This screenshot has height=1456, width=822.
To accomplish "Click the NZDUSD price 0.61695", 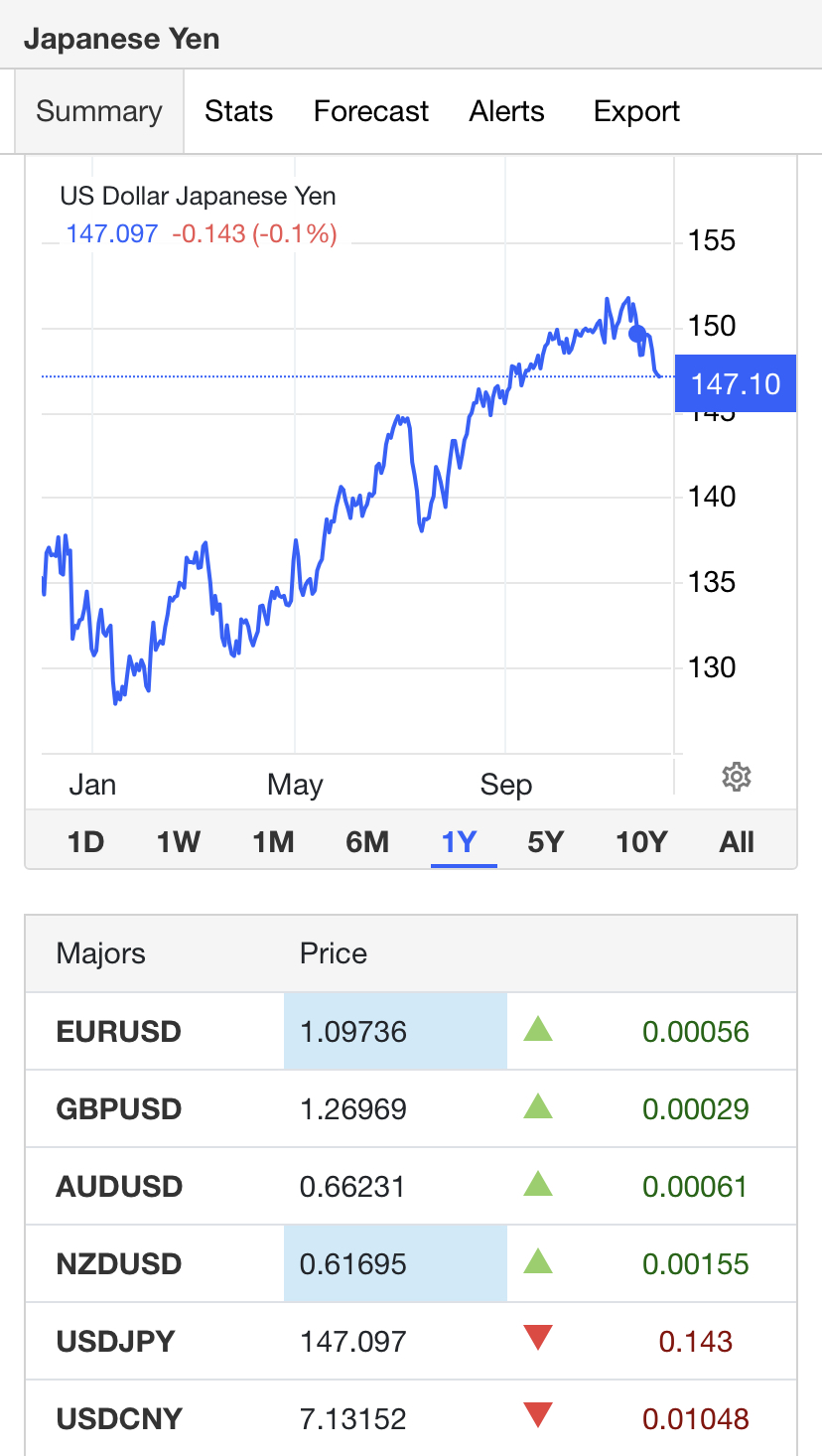I will coord(353,1263).
